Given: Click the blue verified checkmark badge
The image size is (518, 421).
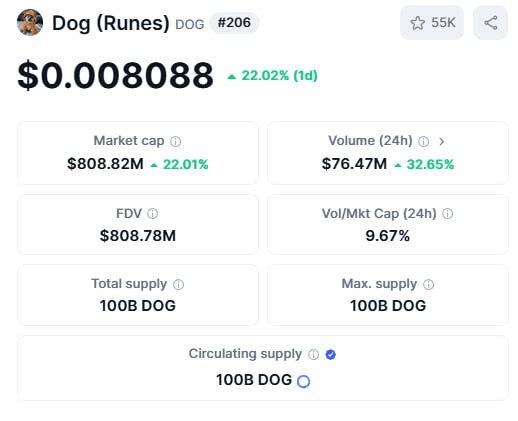Looking at the screenshot, I should pyautogui.click(x=331, y=354).
